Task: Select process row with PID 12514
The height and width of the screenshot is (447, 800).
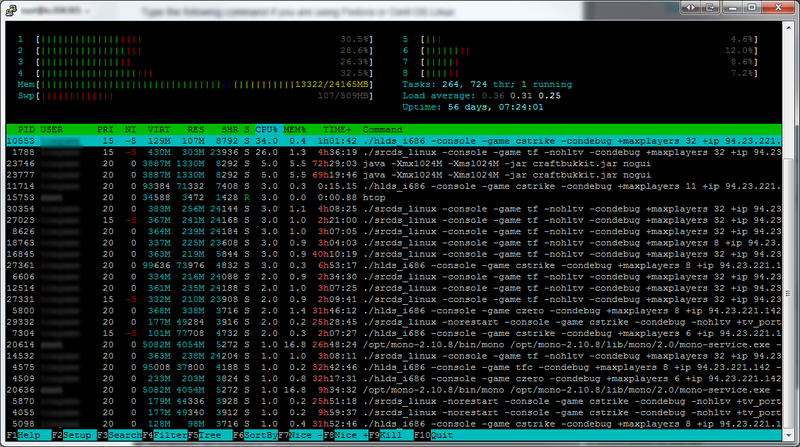Action: [394, 288]
